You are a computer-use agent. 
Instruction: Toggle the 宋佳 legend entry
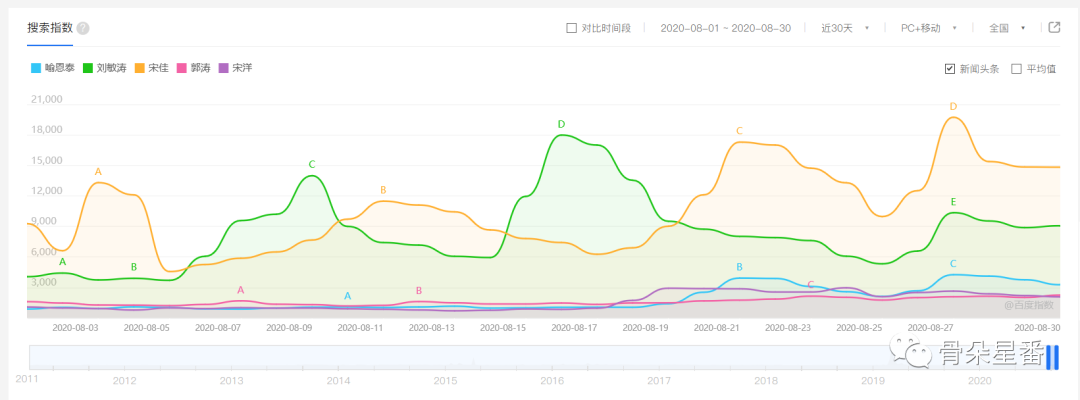153,68
